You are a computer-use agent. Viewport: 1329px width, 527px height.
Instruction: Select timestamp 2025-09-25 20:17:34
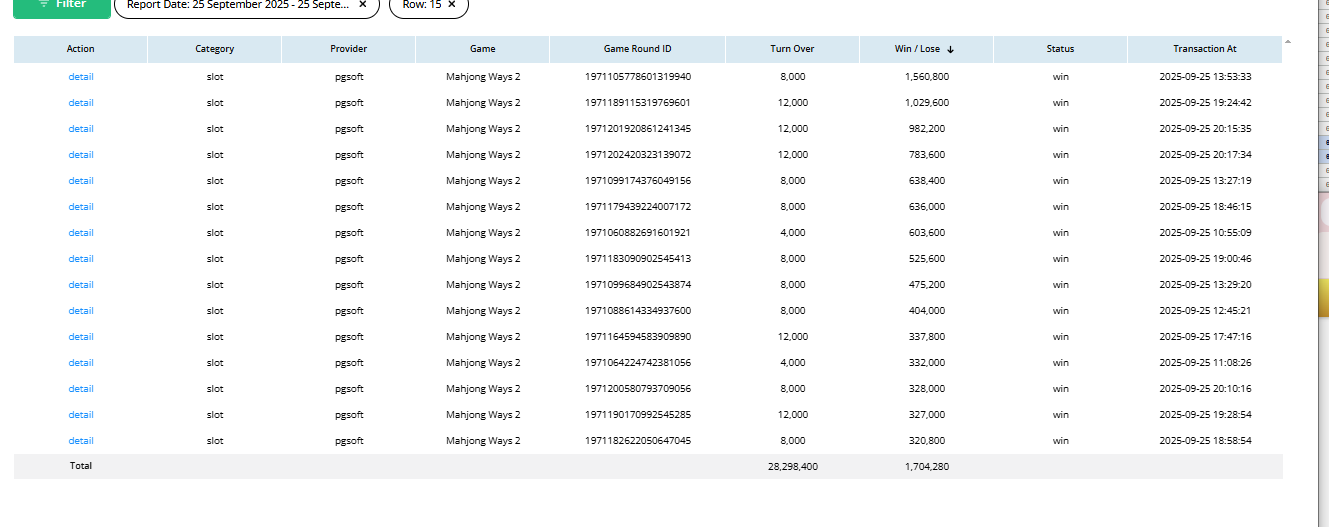coord(1205,154)
